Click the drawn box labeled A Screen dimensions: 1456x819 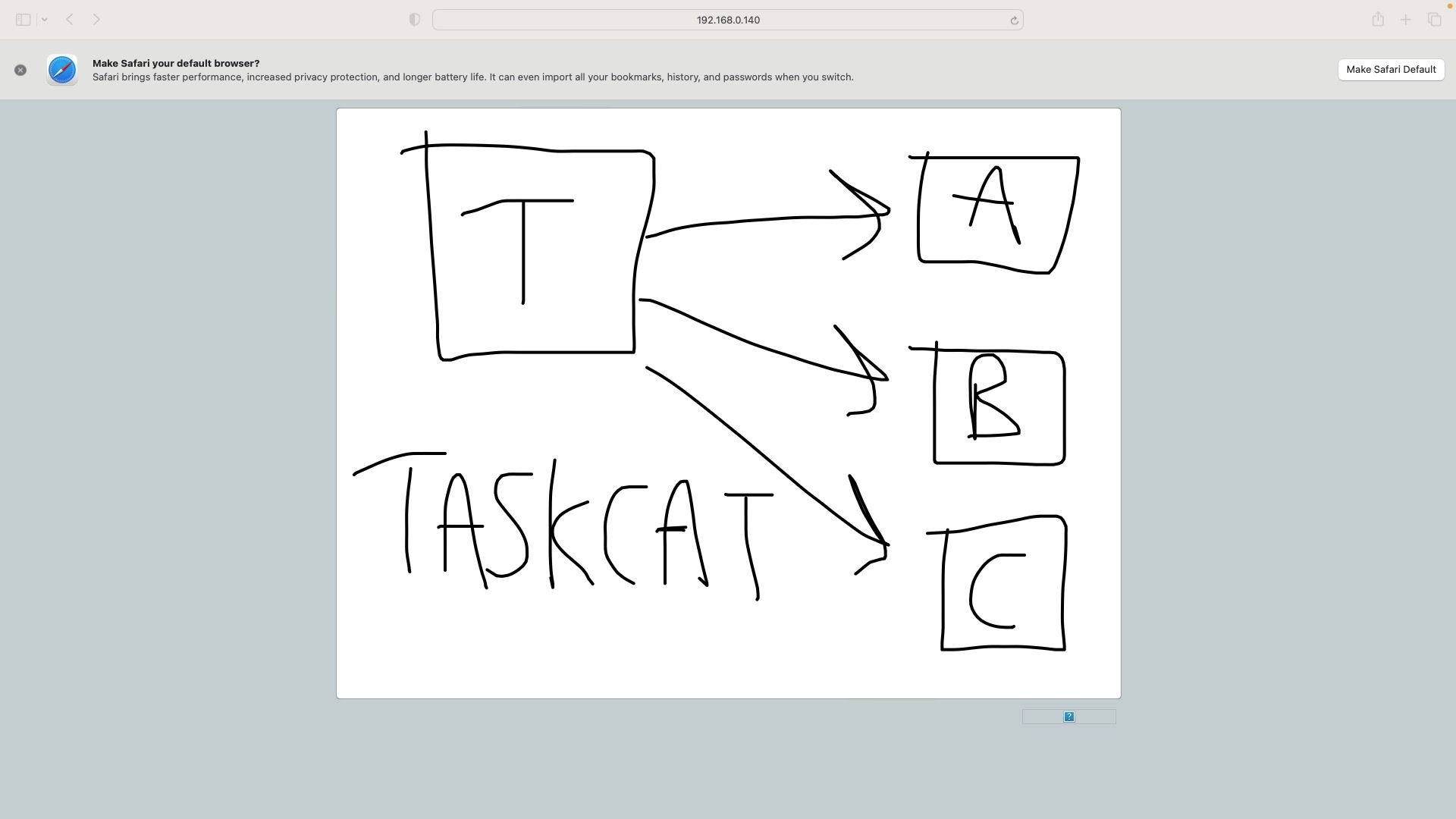click(x=997, y=211)
